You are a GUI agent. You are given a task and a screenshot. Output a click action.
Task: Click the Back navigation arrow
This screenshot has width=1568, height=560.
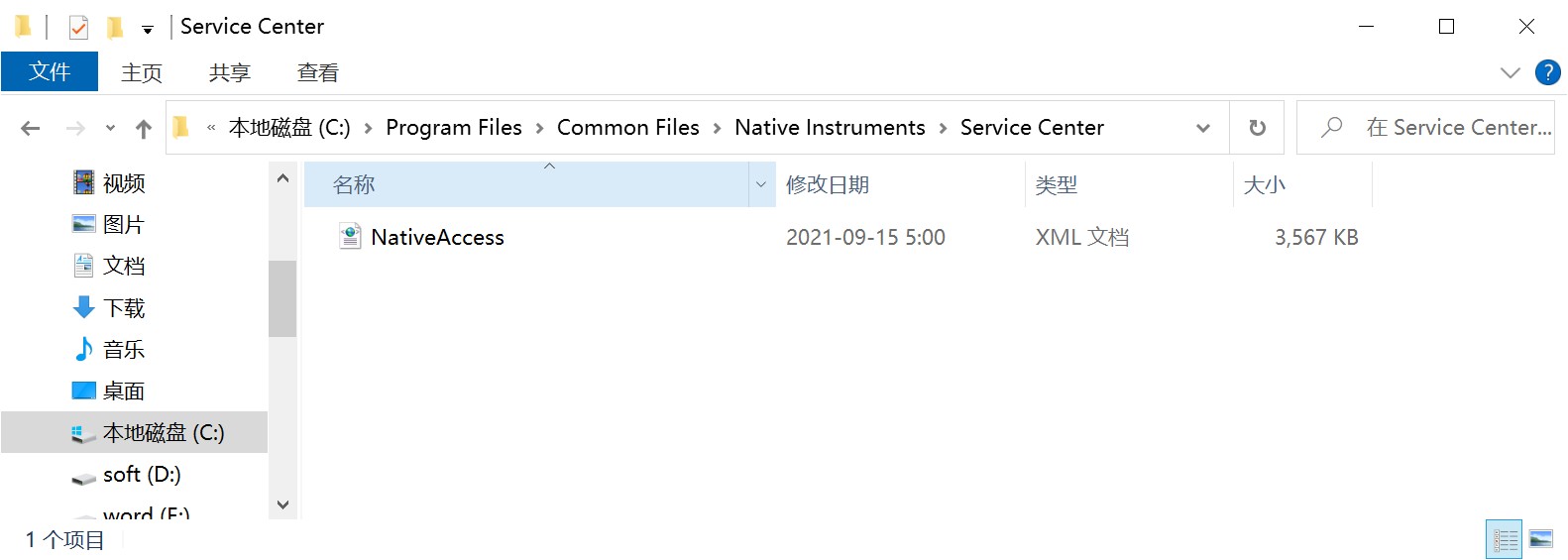[x=31, y=128]
